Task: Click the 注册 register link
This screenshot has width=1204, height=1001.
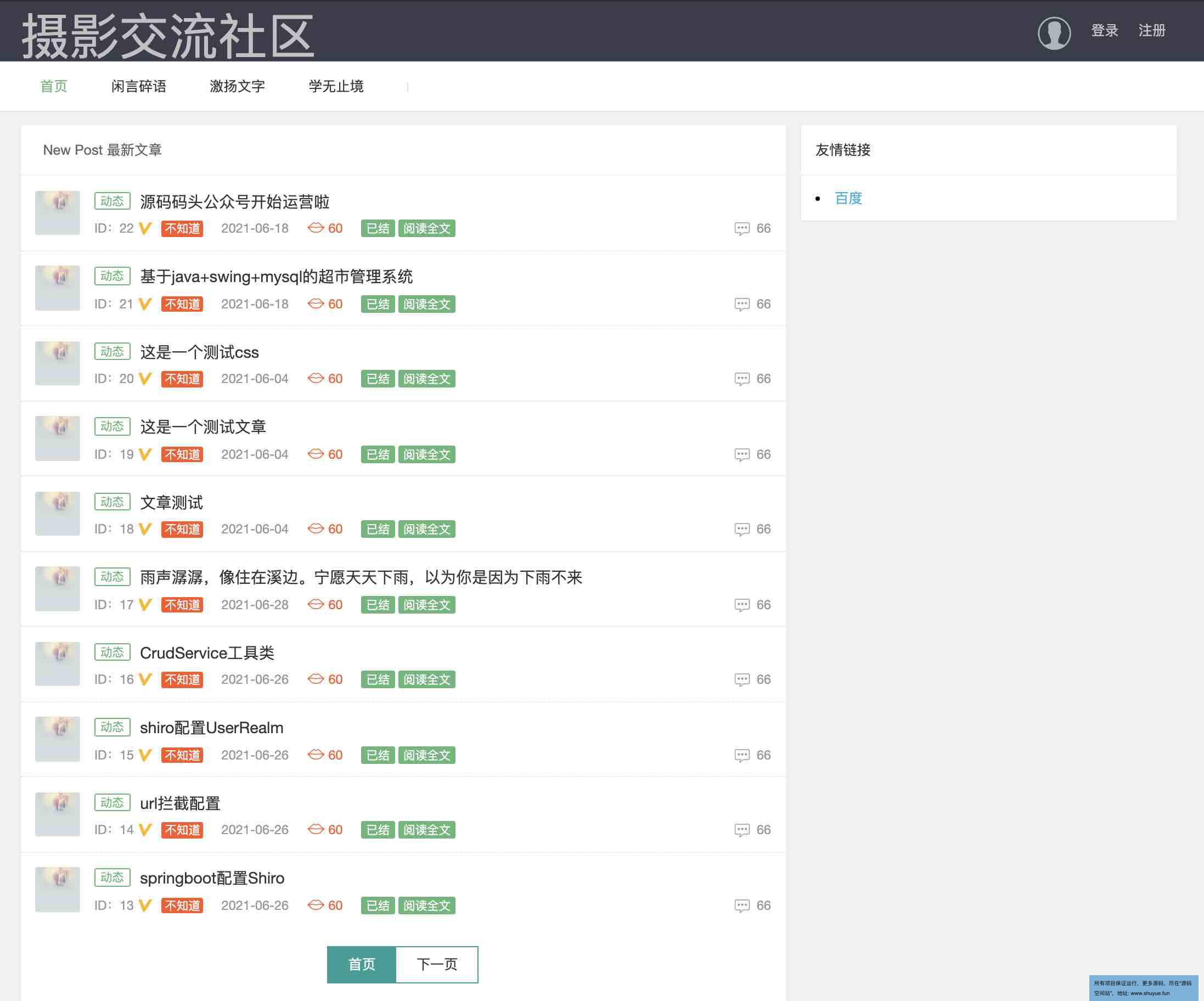Action: 1152,30
